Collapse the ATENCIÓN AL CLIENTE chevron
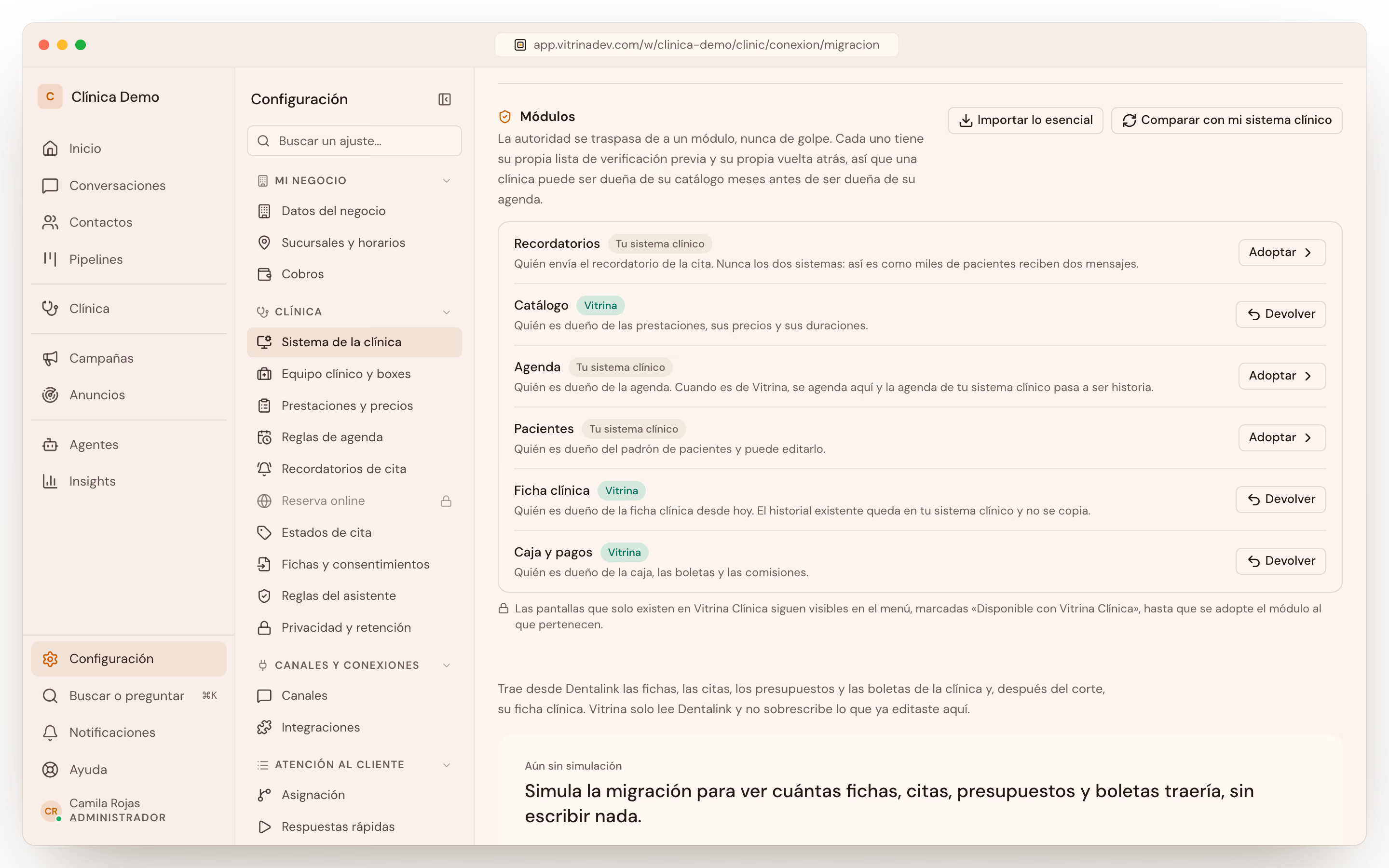 coord(447,765)
